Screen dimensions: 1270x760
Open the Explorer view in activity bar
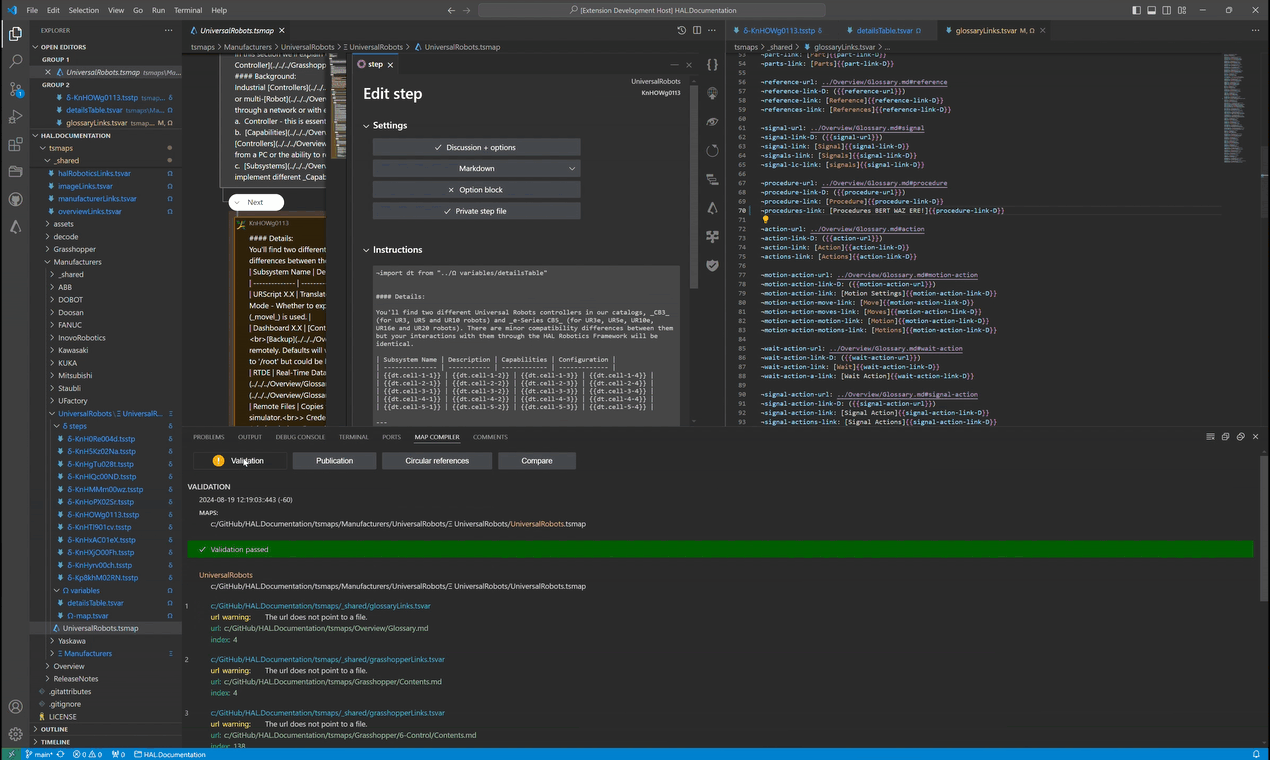[x=15, y=34]
